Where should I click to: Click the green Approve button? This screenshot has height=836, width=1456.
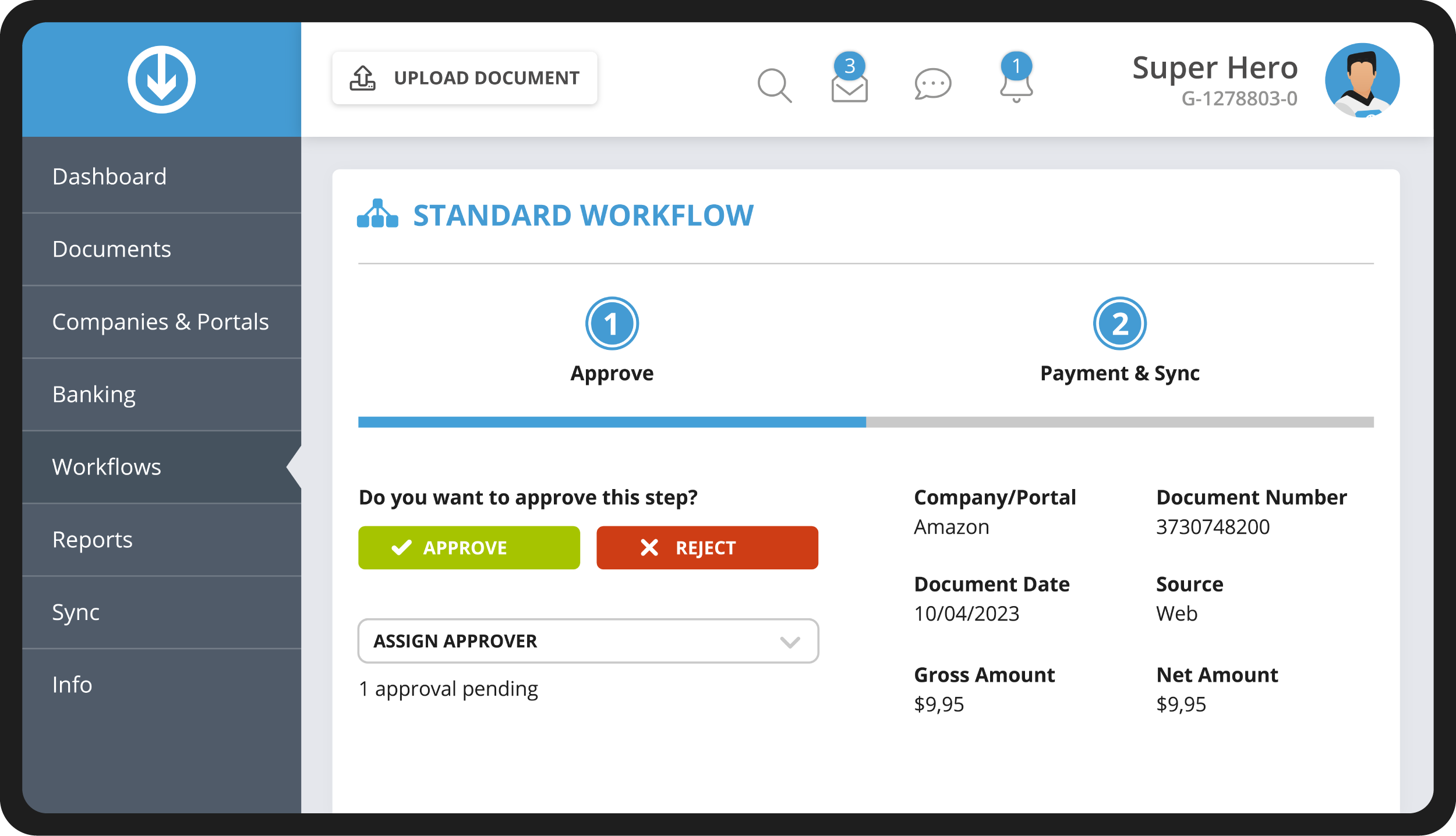coord(469,548)
